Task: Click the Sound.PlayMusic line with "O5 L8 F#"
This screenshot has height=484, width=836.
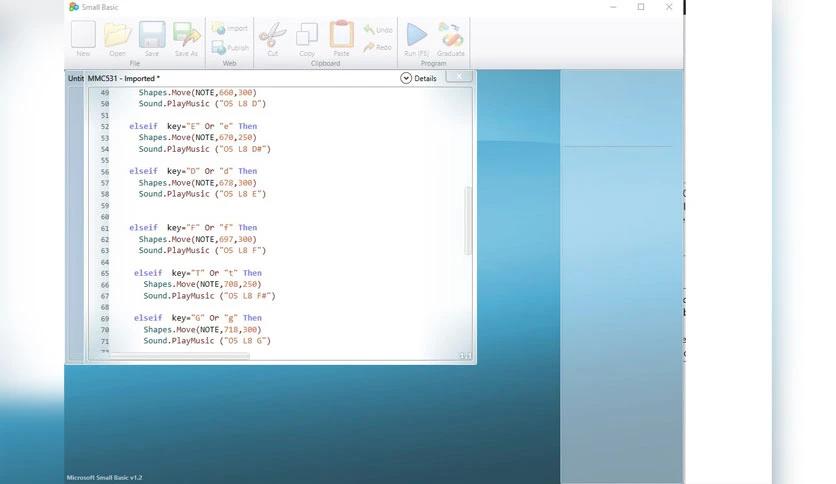Action: pyautogui.click(x=208, y=296)
